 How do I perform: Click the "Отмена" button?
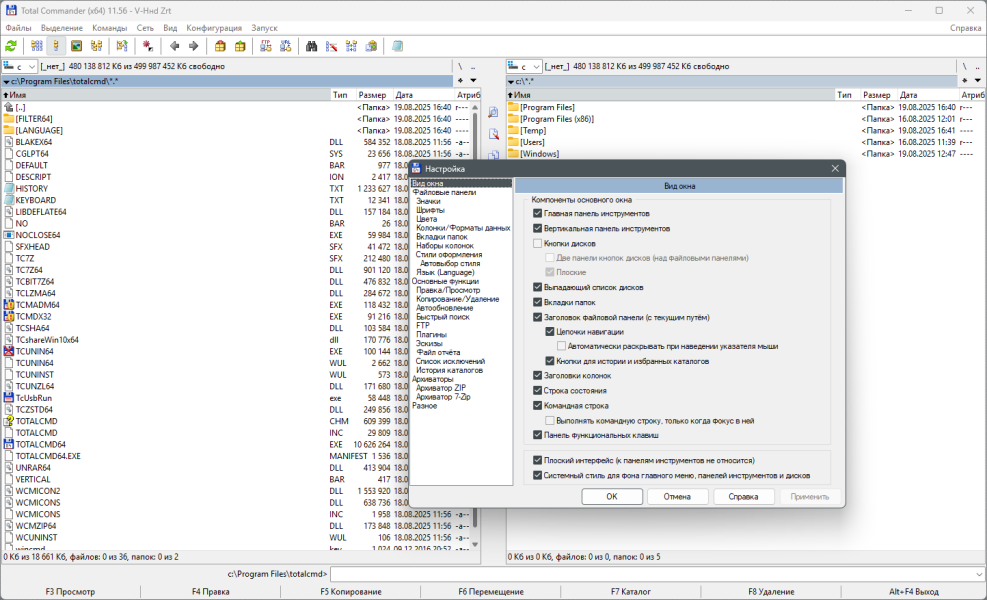click(677, 496)
